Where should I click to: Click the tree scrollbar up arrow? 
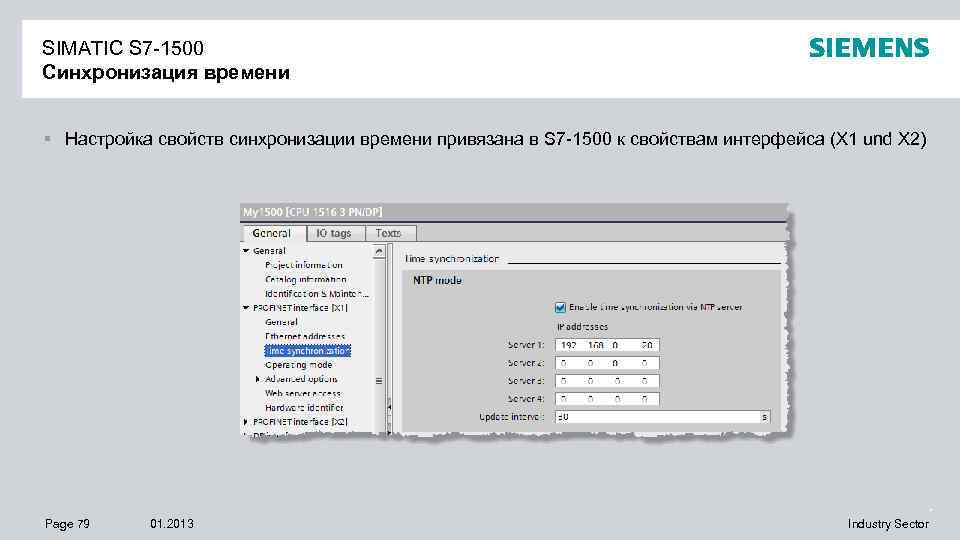[379, 252]
